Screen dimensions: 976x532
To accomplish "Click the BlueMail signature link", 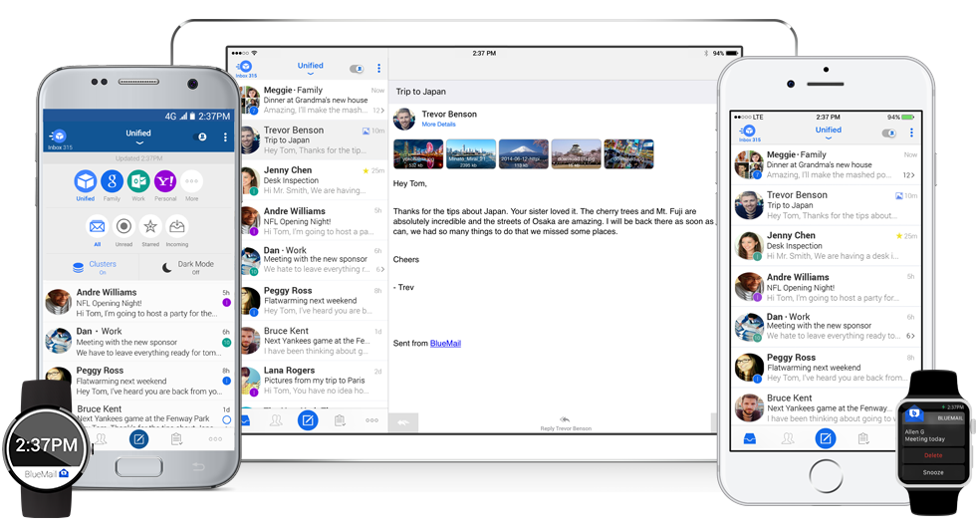I will click(x=445, y=343).
